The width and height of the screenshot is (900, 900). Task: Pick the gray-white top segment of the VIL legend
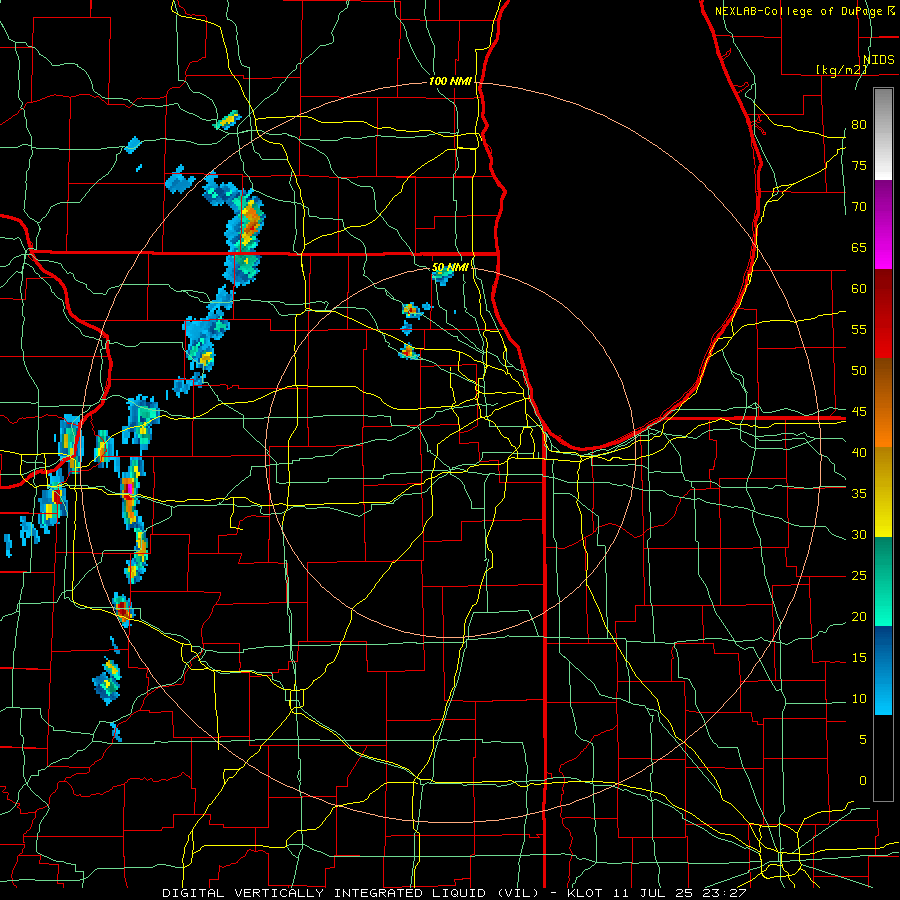[883, 134]
